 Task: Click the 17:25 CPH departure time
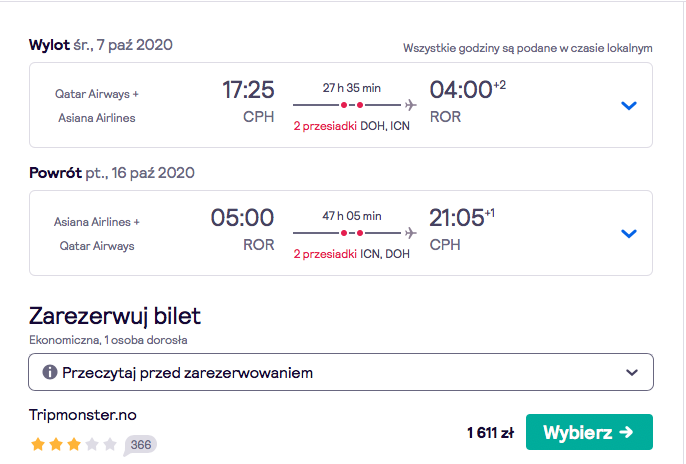pyautogui.click(x=248, y=101)
